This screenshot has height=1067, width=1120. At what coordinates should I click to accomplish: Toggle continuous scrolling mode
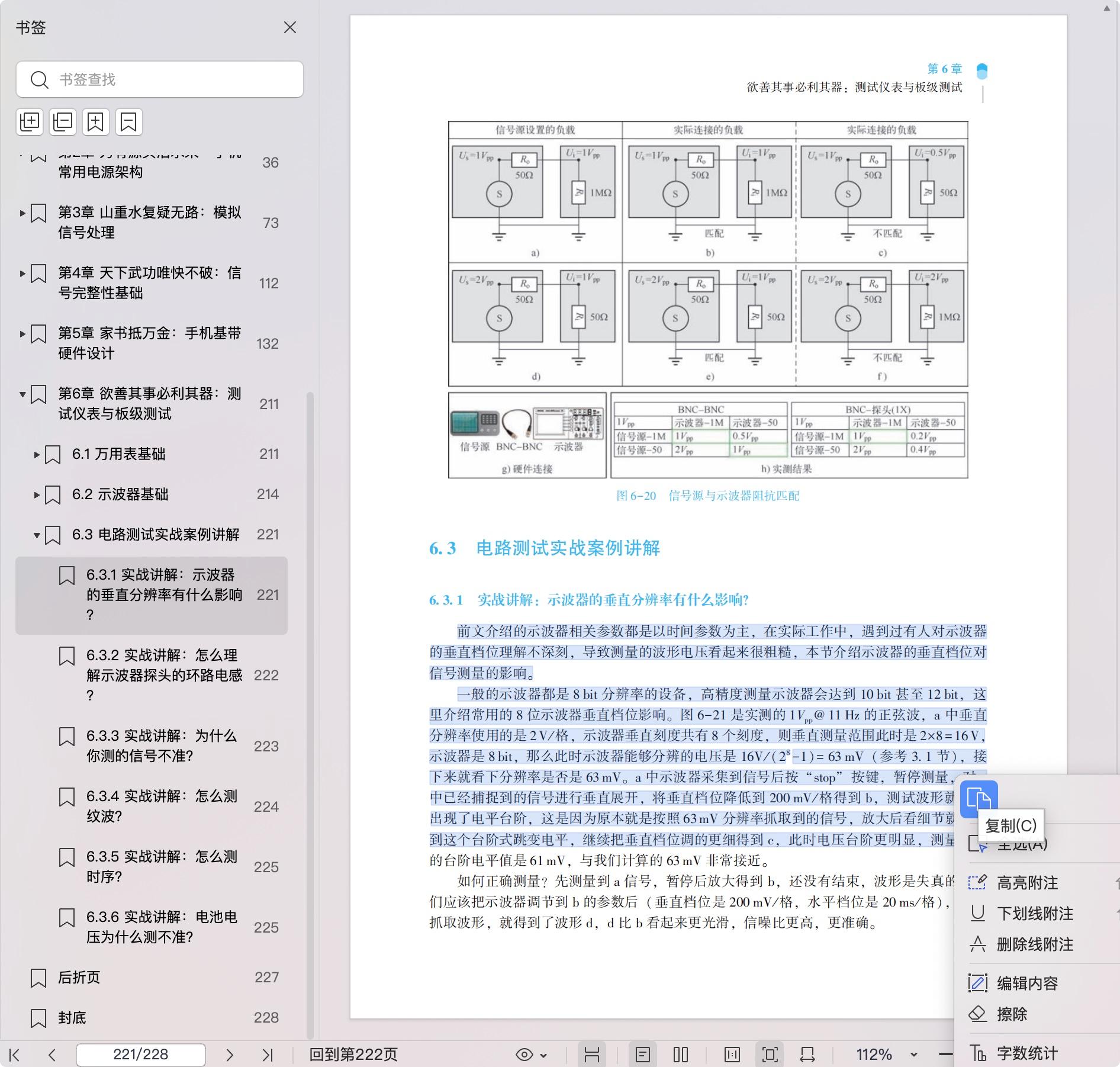click(592, 1055)
